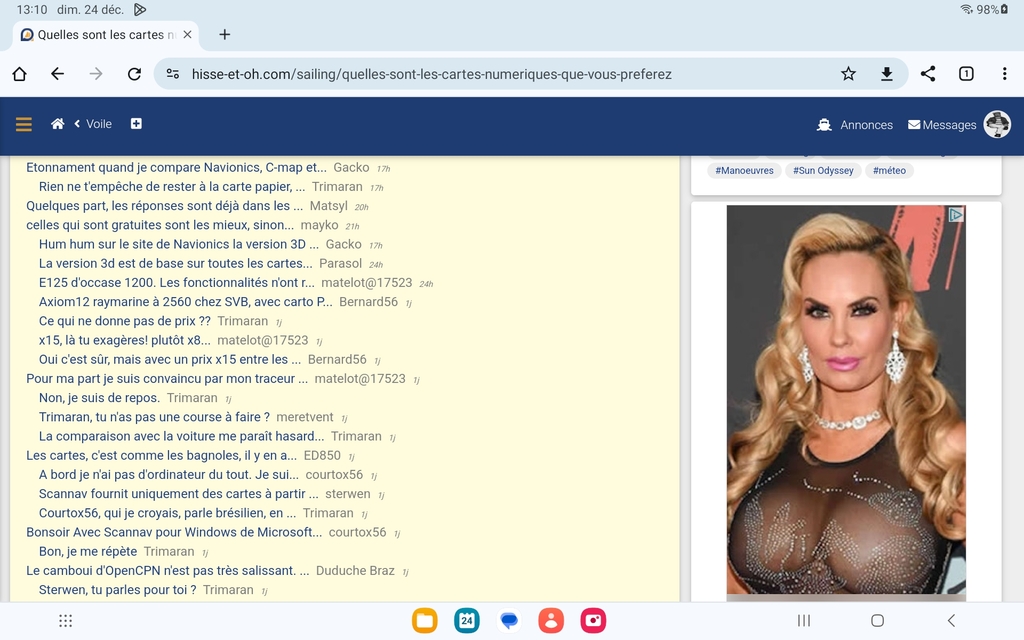Viewport: 1024px width, 640px height.
Task: Open the orange hamburger site menu
Action: point(24,124)
